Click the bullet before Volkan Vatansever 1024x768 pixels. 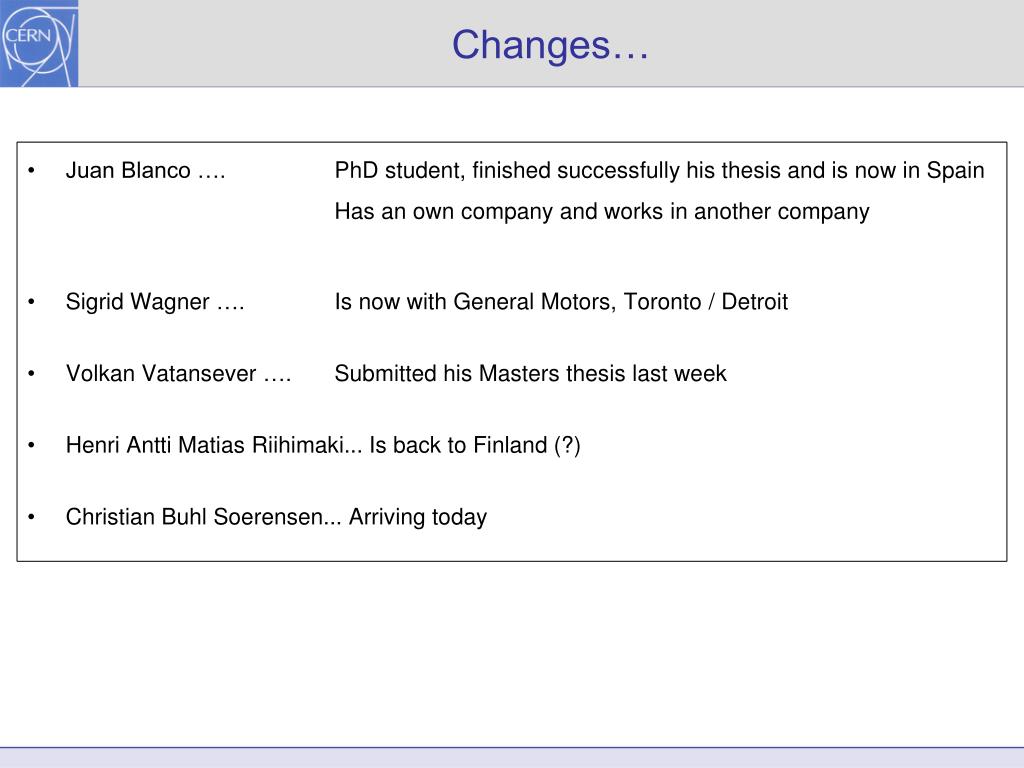tap(31, 374)
